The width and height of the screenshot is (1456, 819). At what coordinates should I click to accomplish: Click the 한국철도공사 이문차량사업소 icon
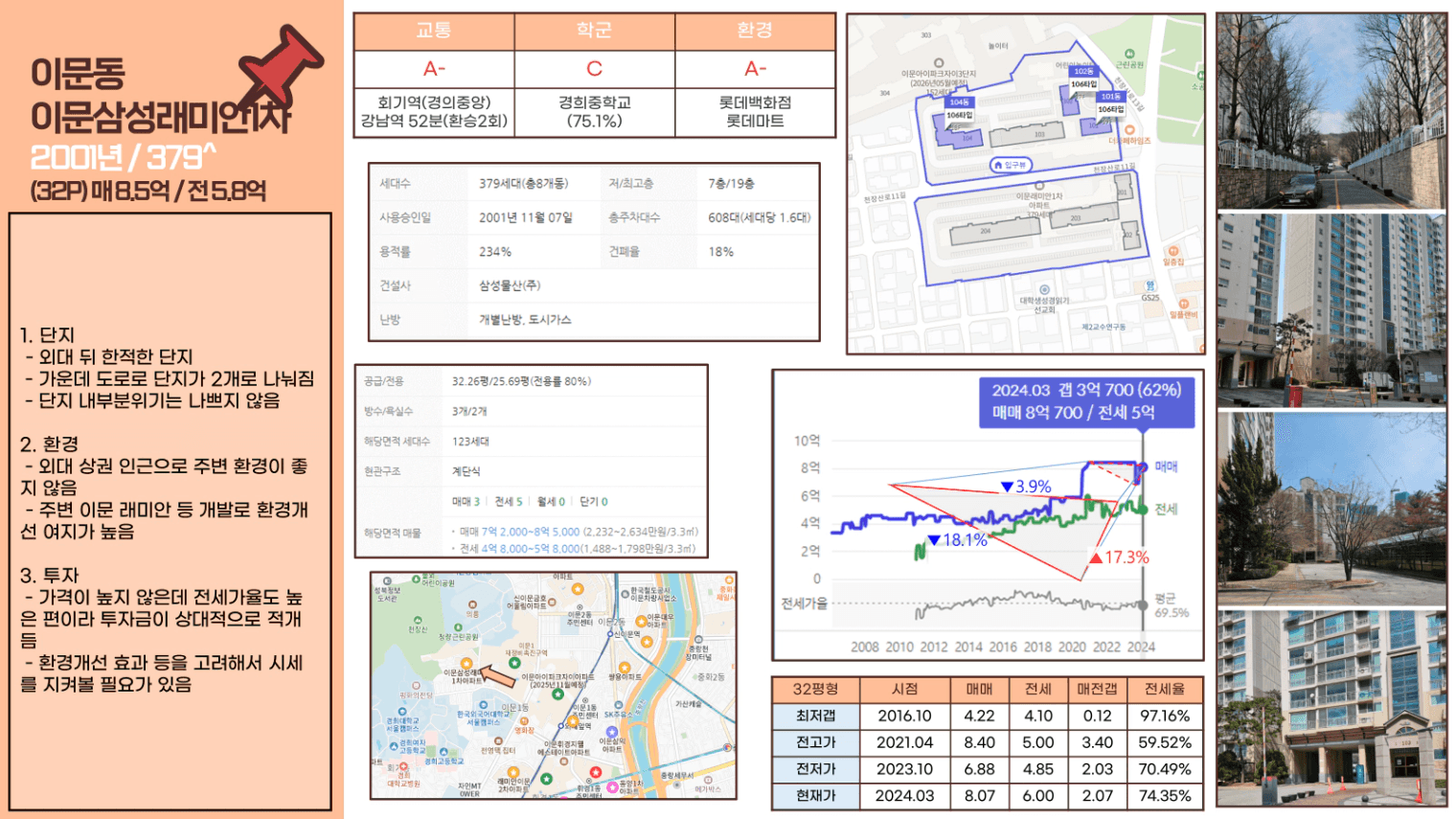coord(626,594)
